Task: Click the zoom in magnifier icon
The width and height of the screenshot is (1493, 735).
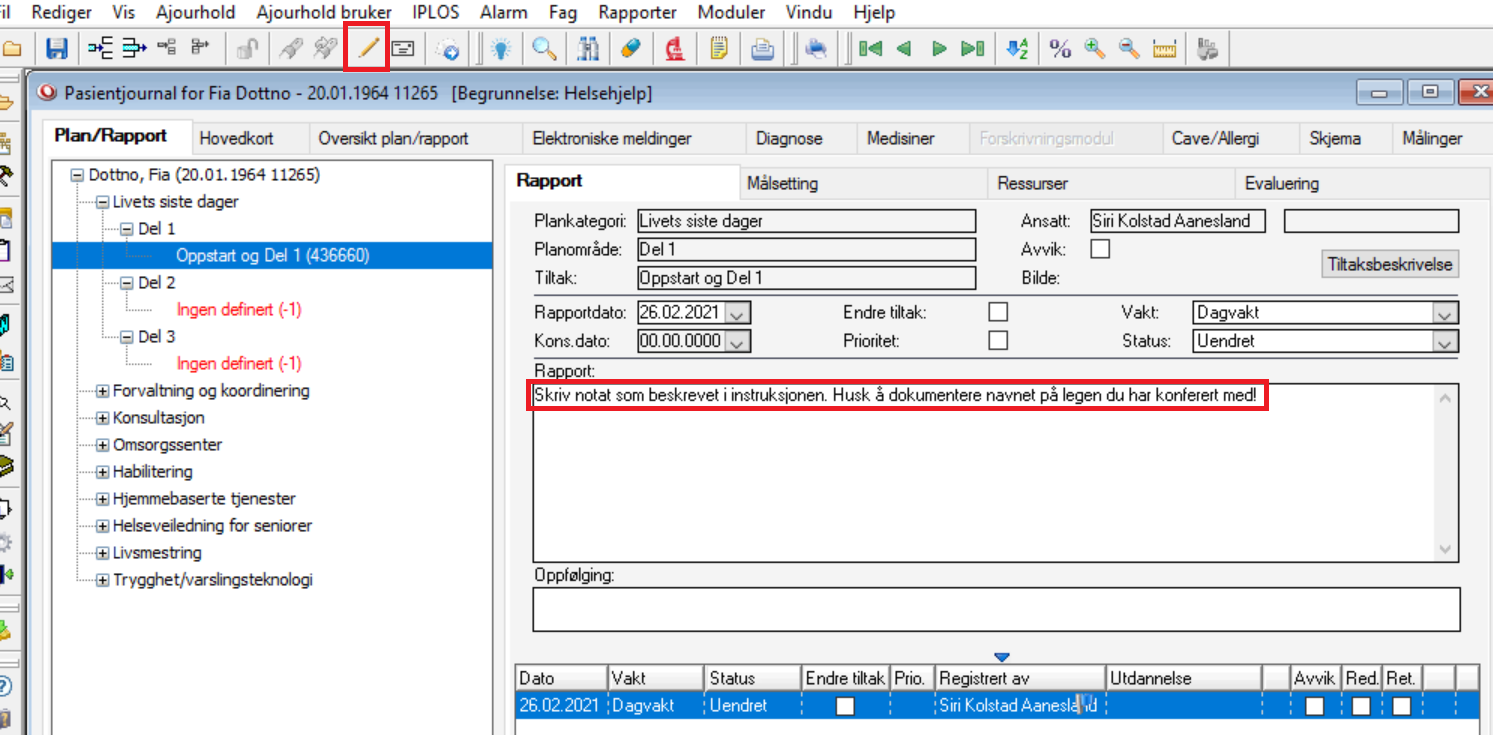Action: (x=1094, y=48)
